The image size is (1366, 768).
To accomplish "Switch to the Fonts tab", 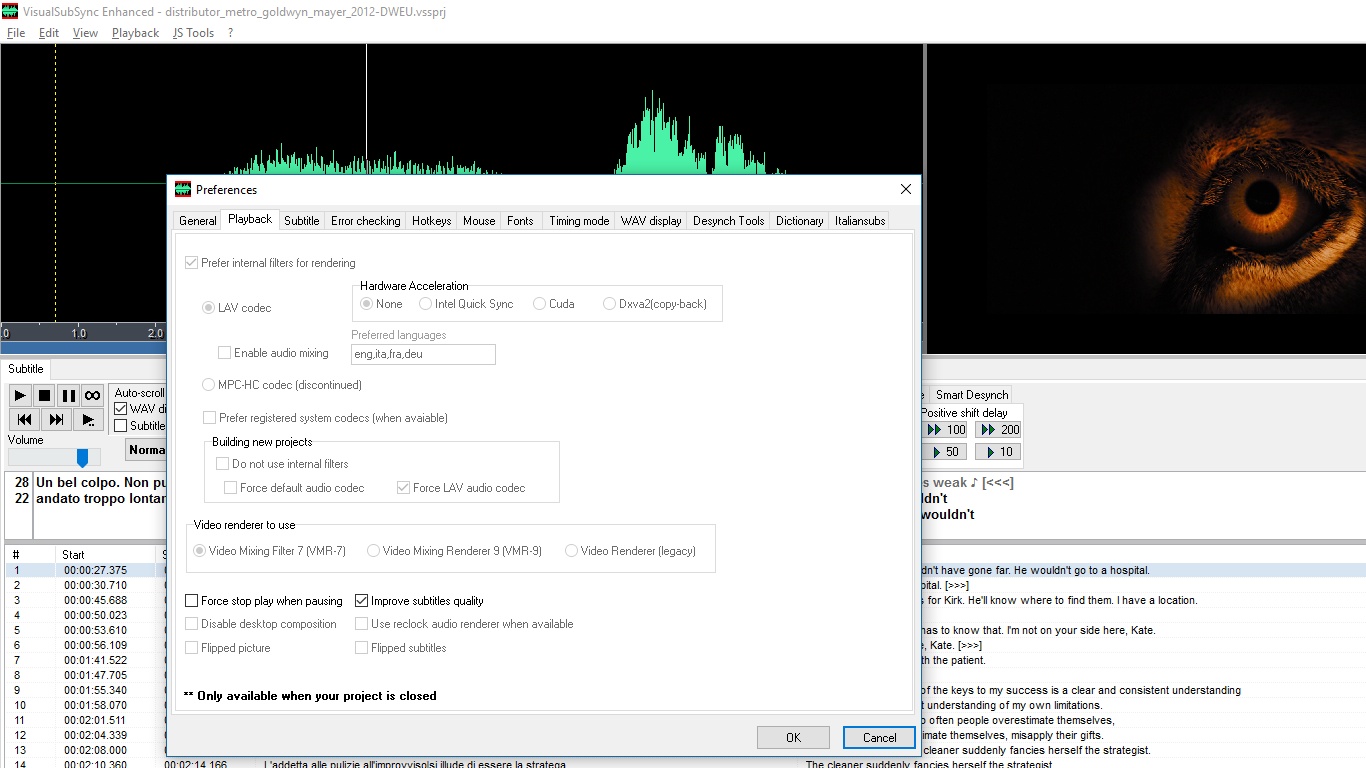I will tap(520, 221).
